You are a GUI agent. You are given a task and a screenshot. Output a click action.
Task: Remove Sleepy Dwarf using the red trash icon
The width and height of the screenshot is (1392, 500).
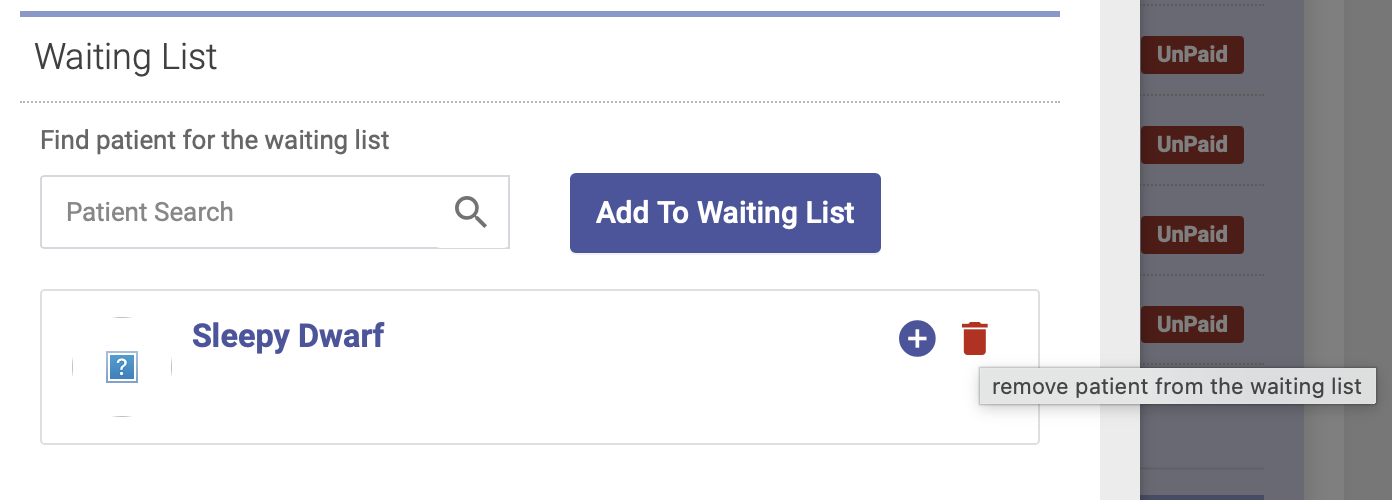974,339
